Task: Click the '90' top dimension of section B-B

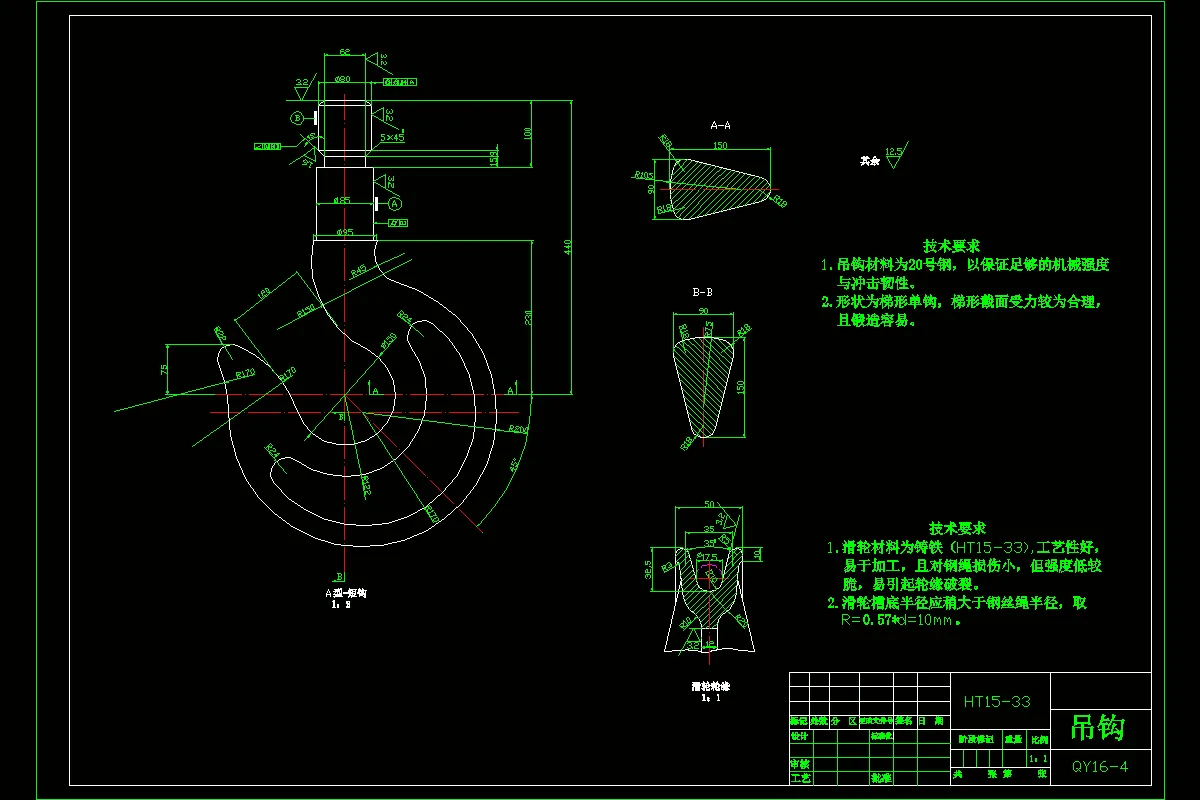Action: point(703,312)
